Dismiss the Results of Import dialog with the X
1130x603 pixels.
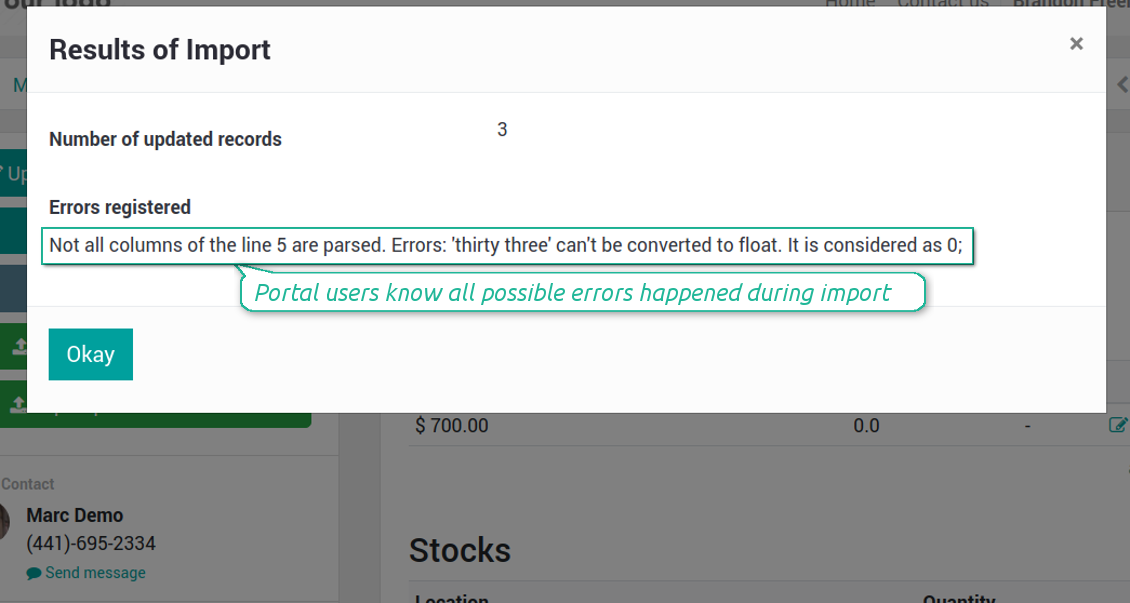point(1076,43)
